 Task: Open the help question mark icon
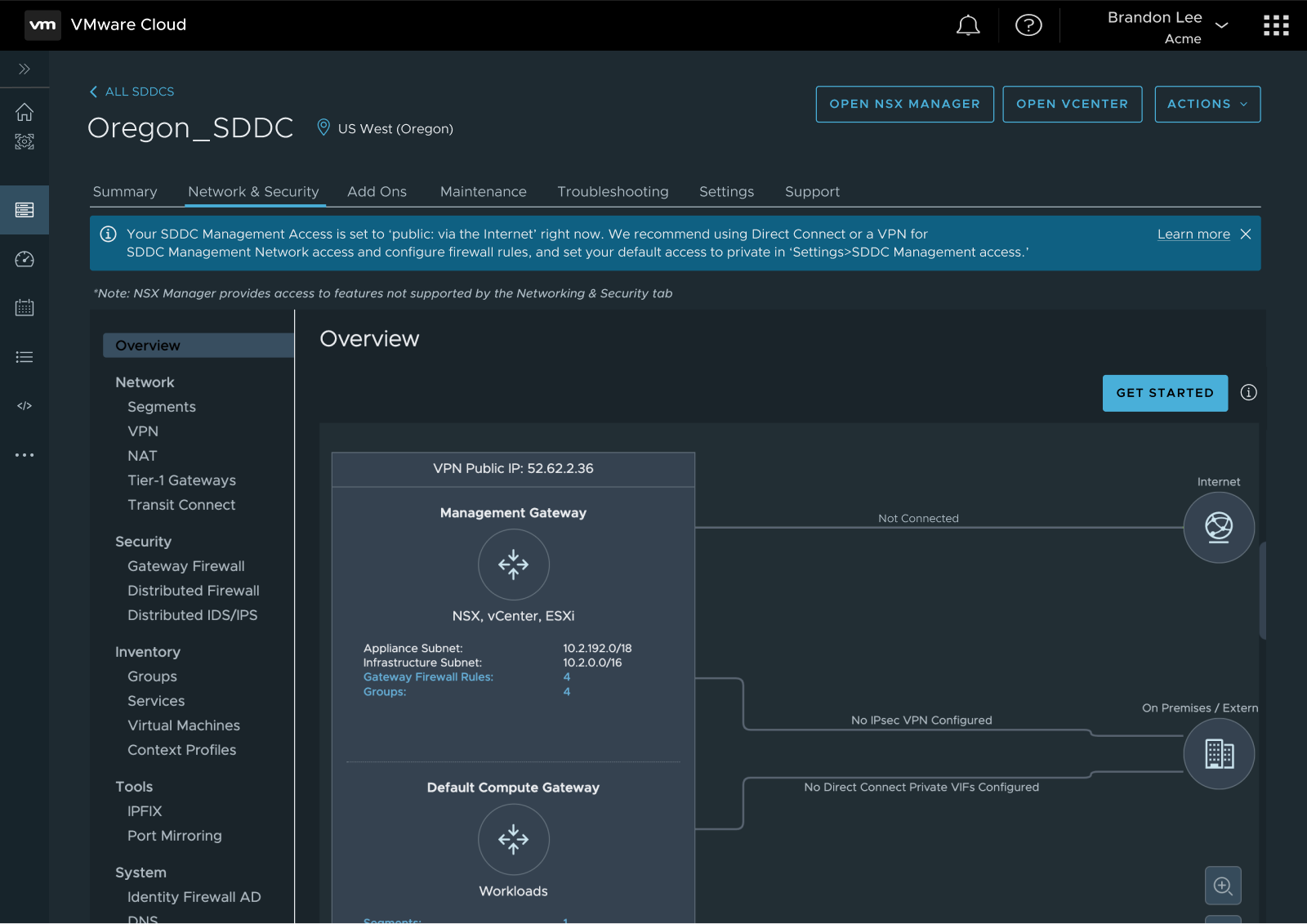(x=1028, y=25)
